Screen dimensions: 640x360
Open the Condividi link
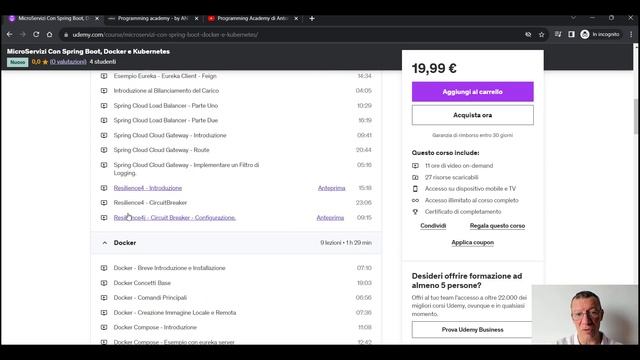click(x=433, y=226)
